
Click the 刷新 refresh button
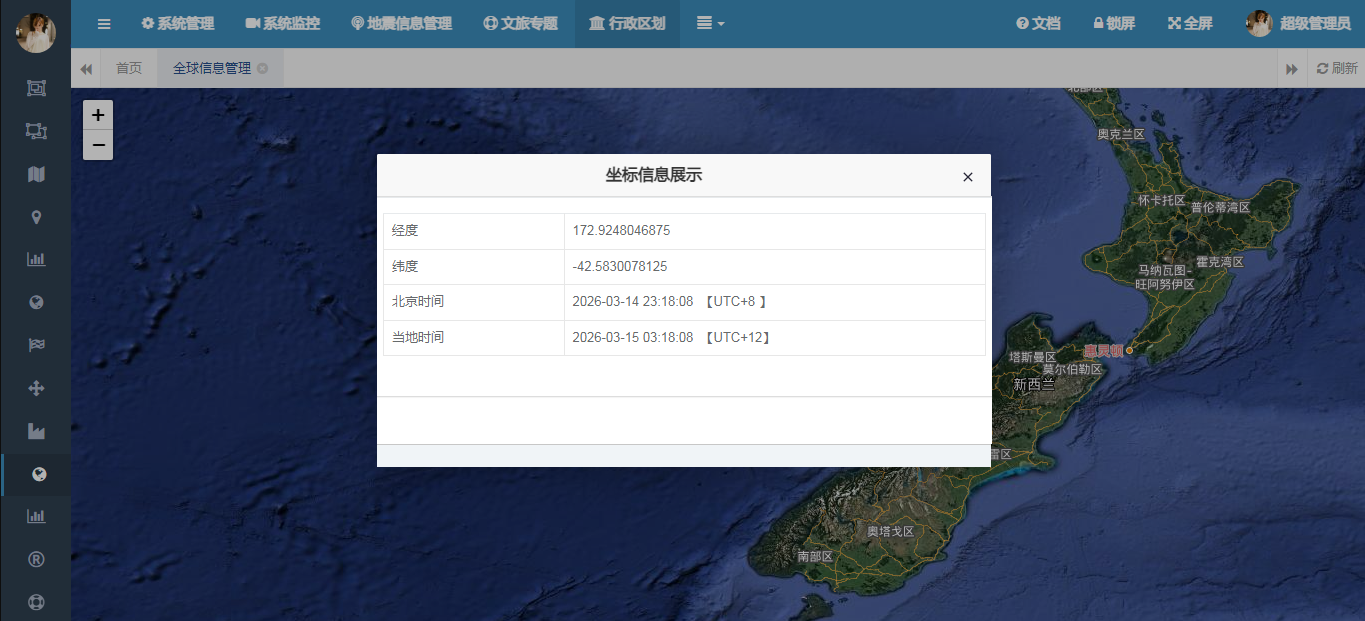click(1337, 68)
